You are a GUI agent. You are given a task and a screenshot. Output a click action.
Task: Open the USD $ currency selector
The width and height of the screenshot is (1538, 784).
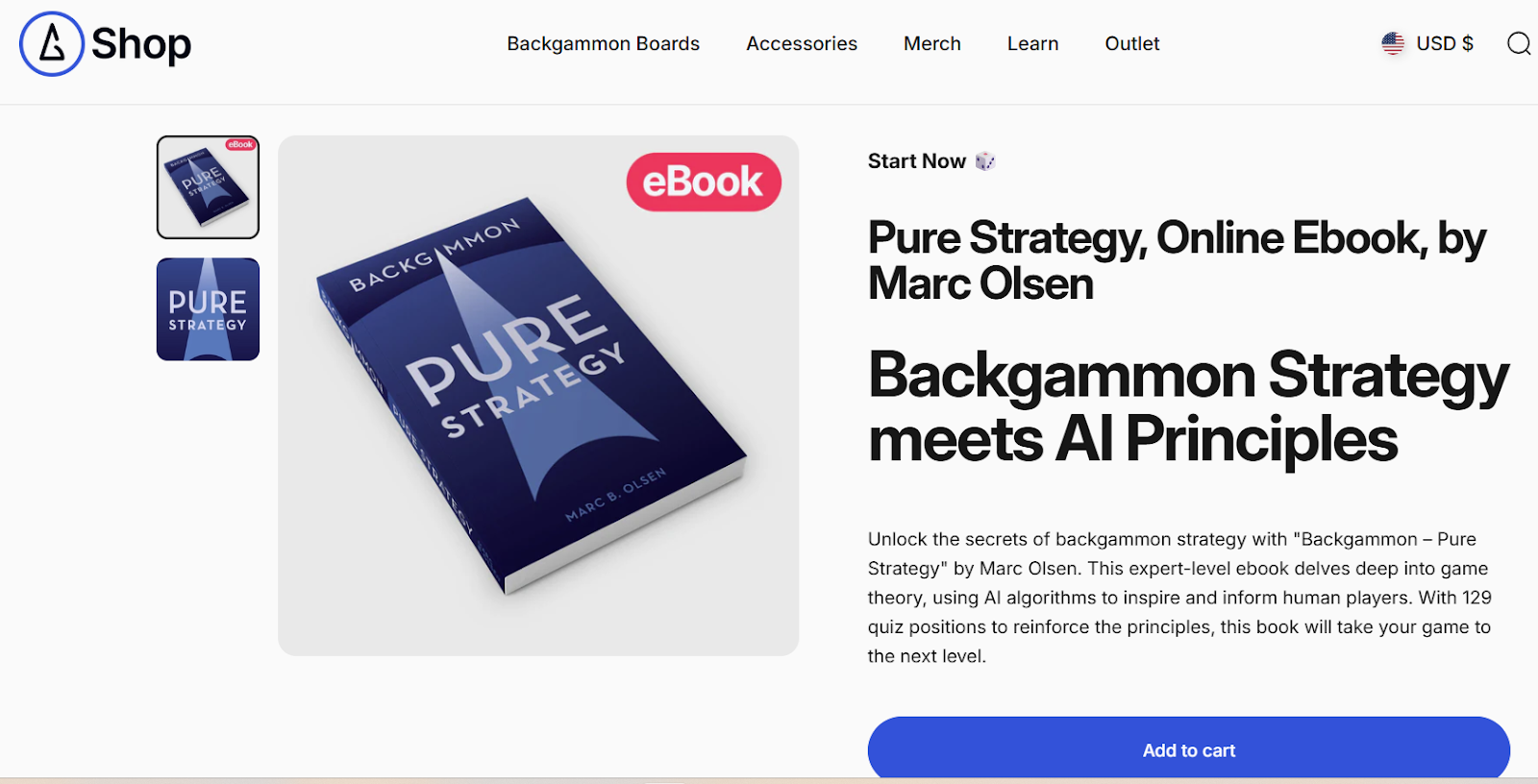[1427, 43]
